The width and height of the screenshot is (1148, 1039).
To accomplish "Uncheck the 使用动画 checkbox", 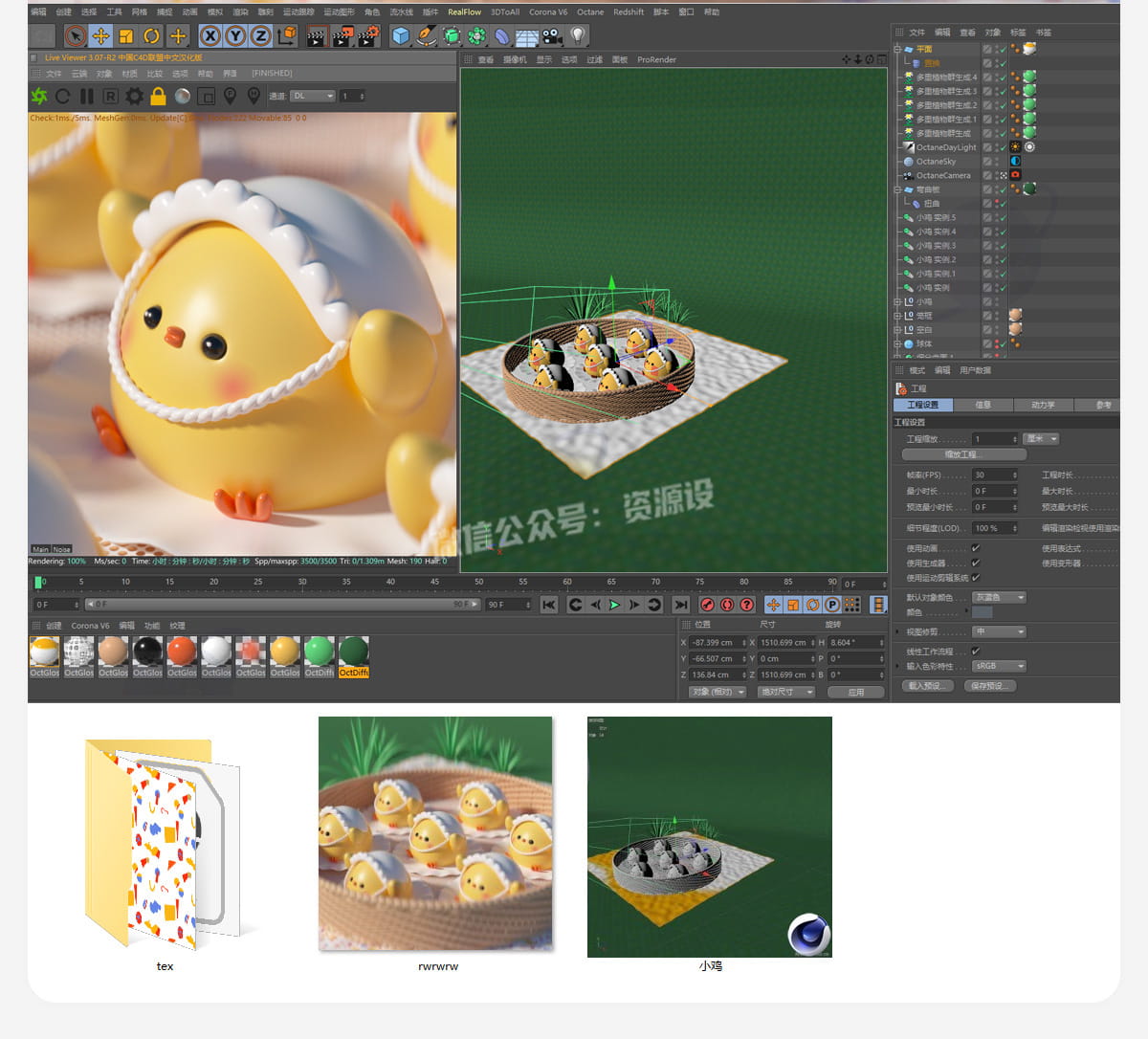I will [976, 548].
